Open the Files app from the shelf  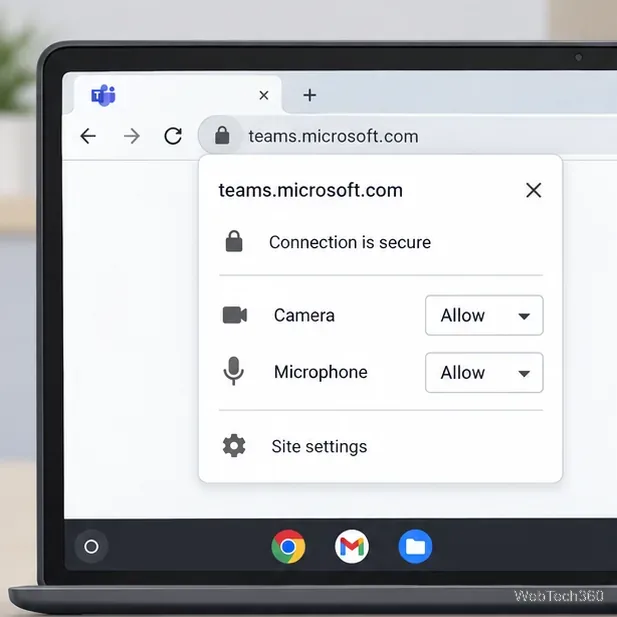click(415, 547)
